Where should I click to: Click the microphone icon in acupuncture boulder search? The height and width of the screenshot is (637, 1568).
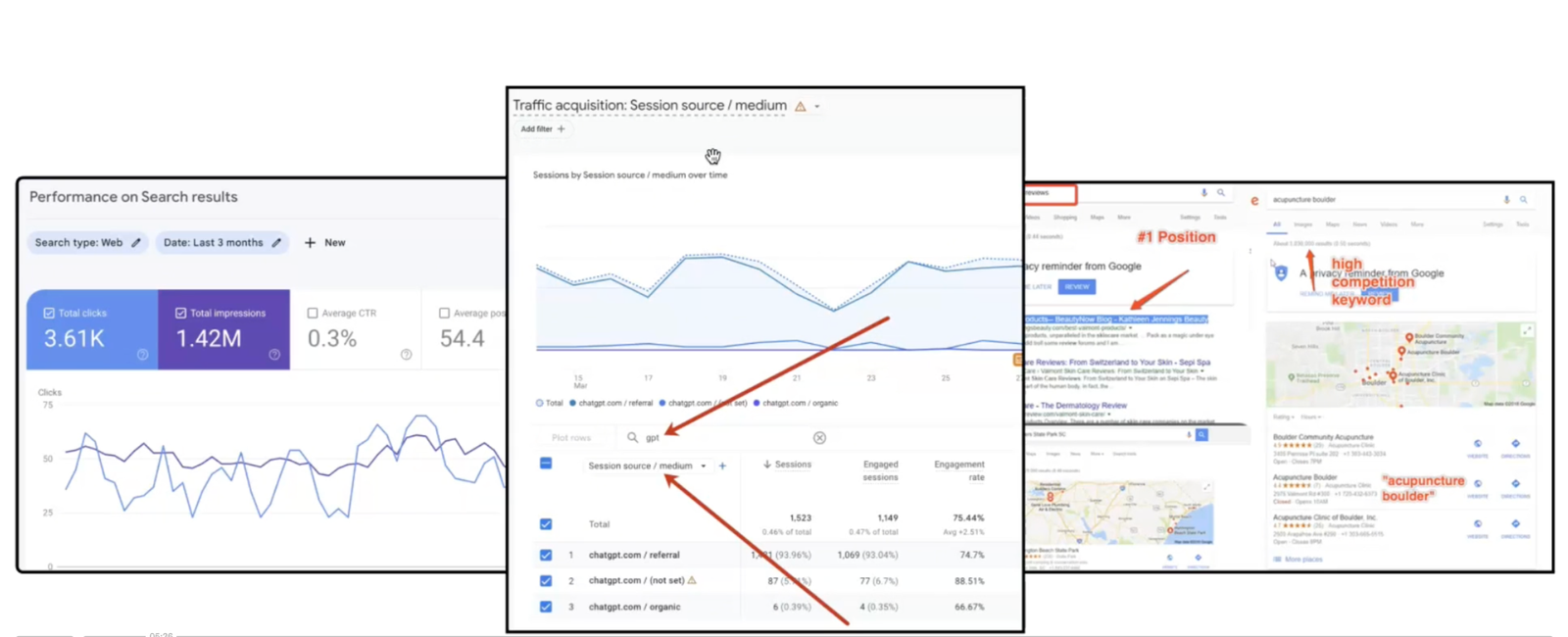coord(1506,200)
